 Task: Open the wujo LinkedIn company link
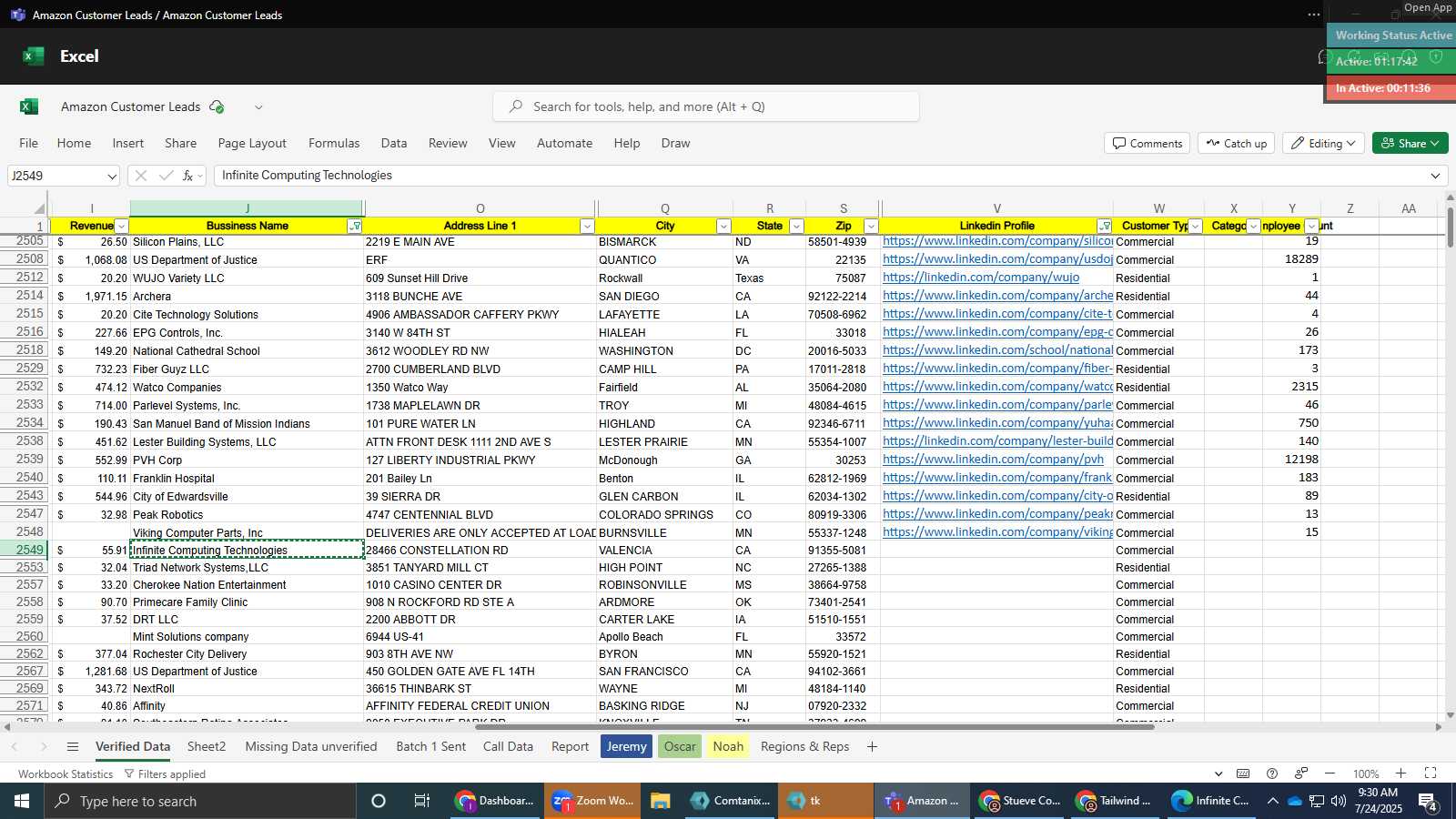pyautogui.click(x=981, y=278)
